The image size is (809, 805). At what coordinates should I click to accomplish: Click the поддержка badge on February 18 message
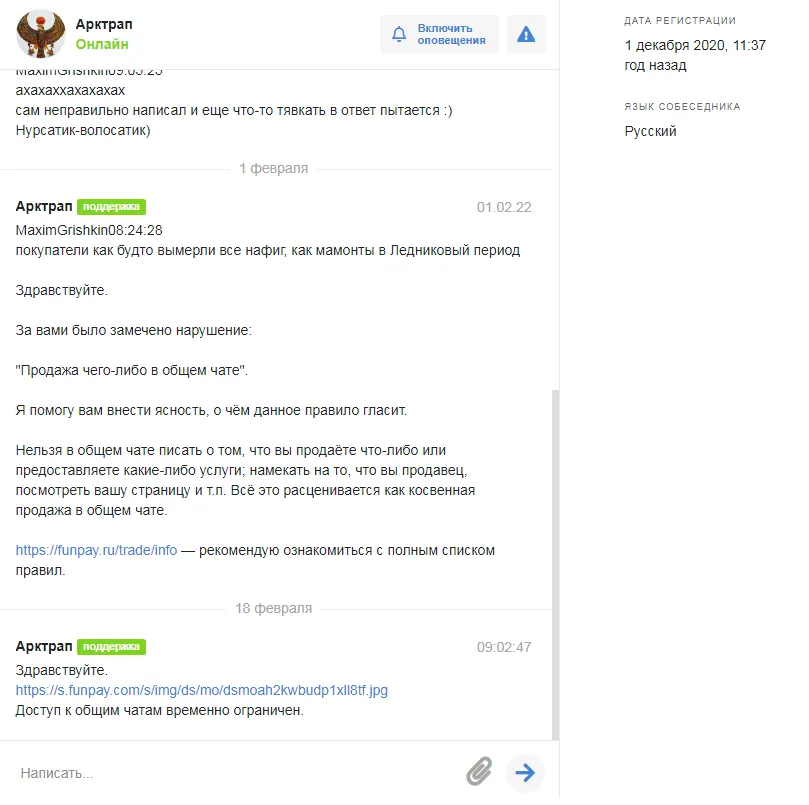point(111,647)
